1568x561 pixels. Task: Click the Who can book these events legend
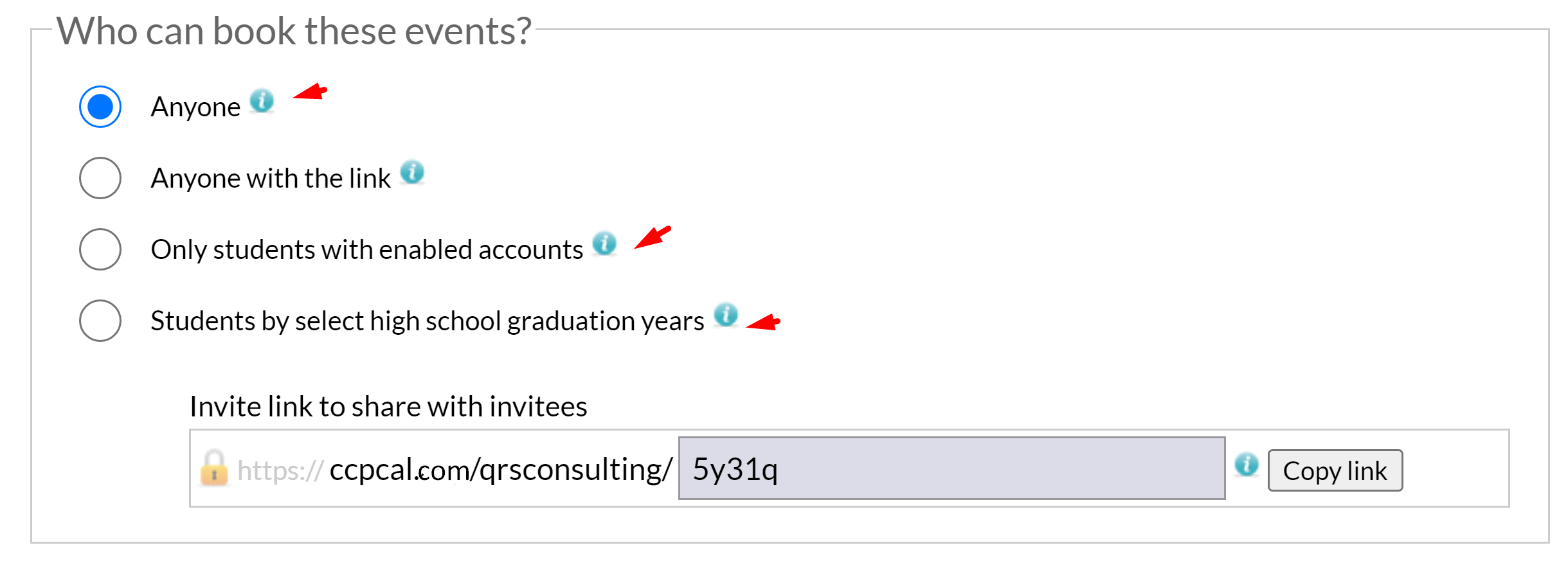[294, 31]
